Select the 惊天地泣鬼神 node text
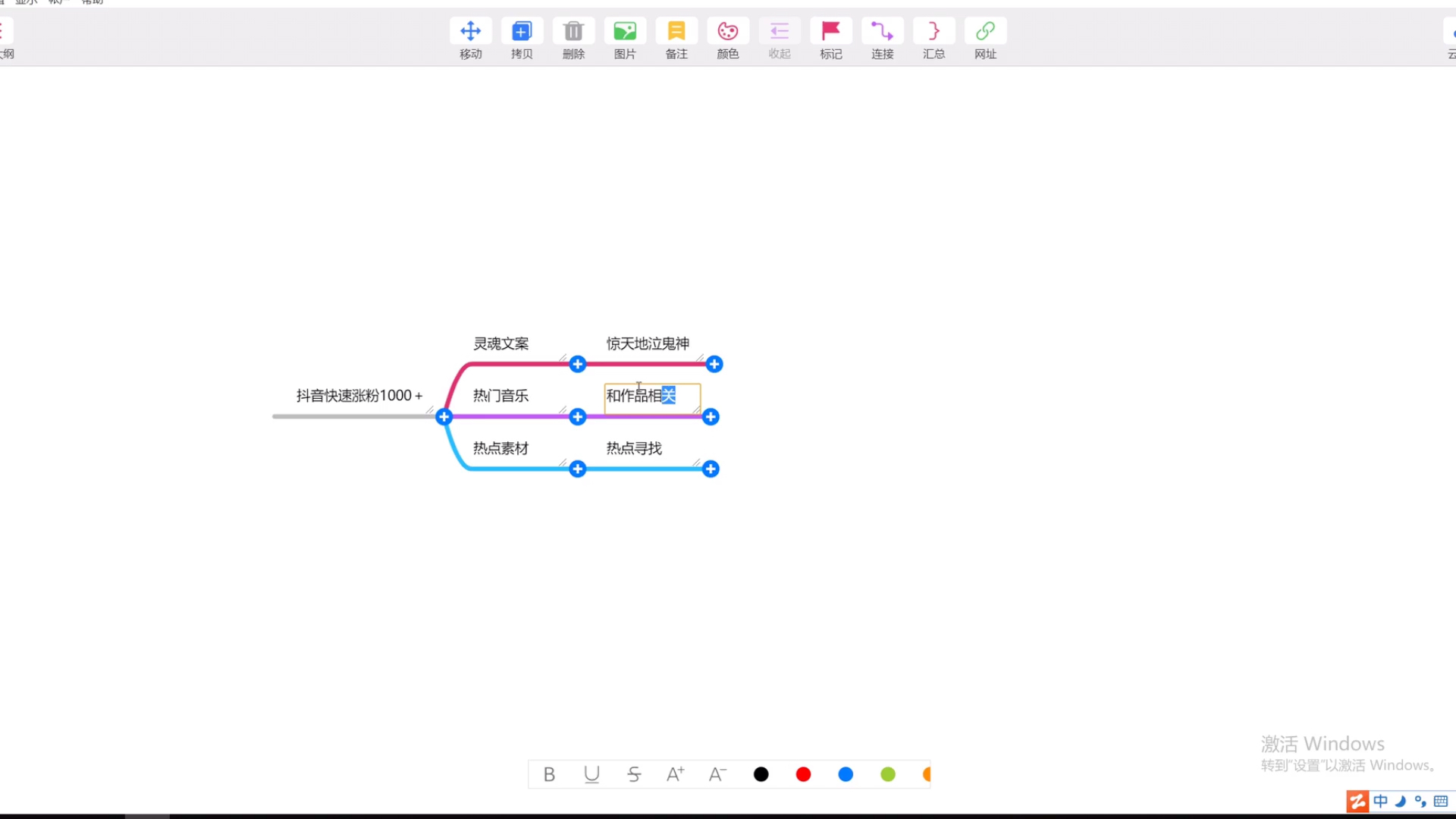 (648, 344)
